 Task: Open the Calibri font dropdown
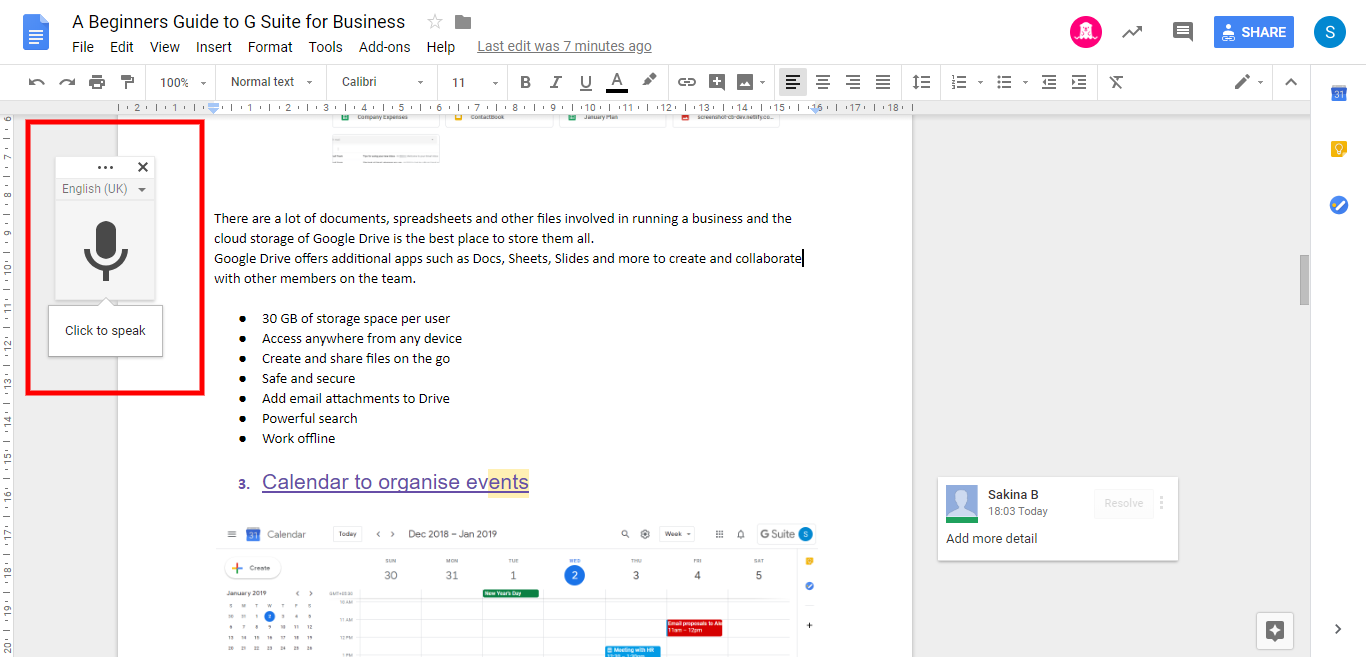click(x=382, y=82)
